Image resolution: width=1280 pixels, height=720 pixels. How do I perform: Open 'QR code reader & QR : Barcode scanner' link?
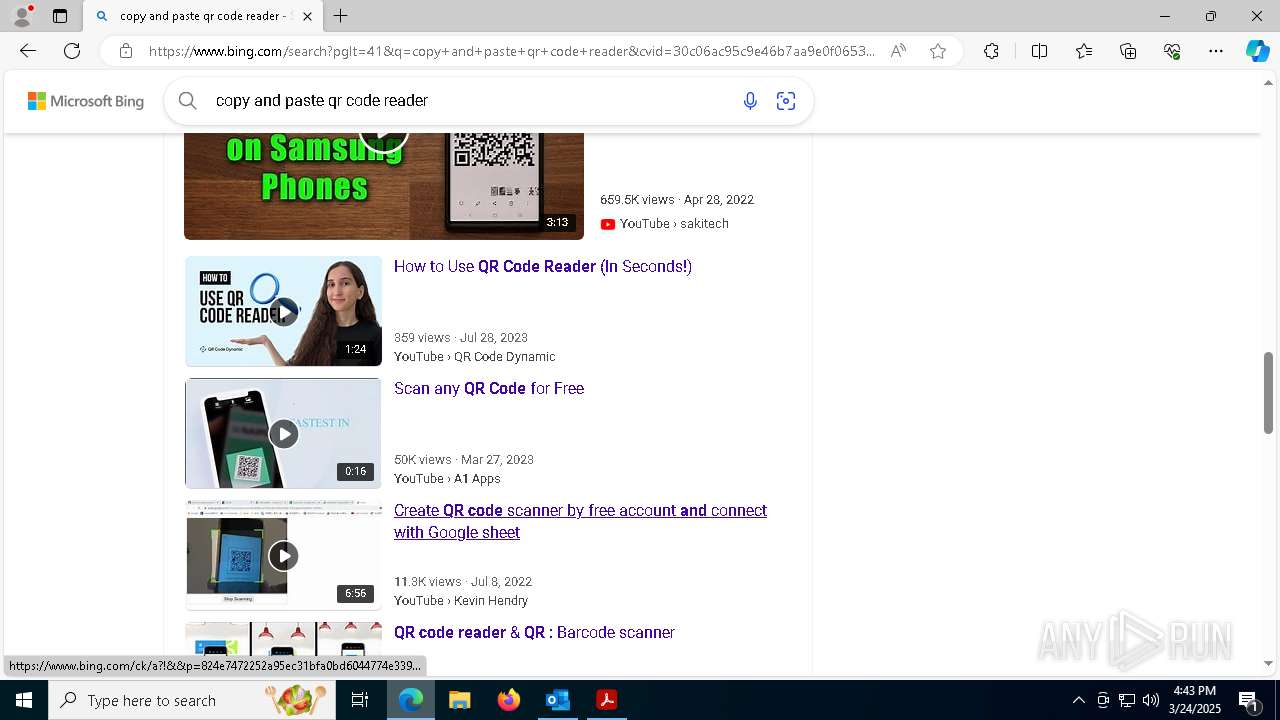(x=534, y=632)
